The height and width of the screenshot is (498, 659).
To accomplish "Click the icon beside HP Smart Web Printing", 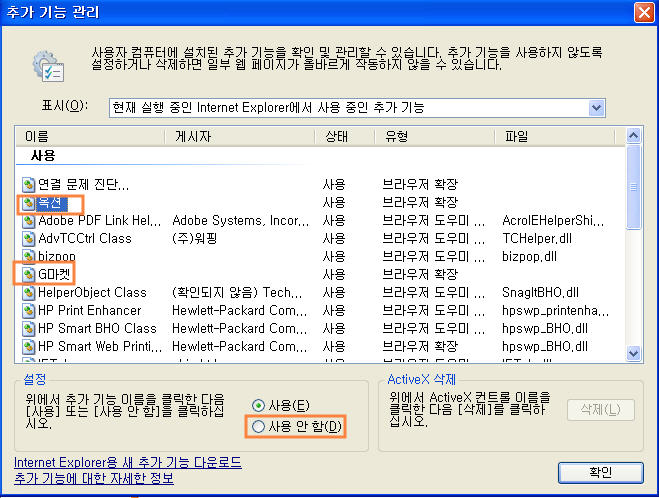I will pyautogui.click(x=28, y=347).
